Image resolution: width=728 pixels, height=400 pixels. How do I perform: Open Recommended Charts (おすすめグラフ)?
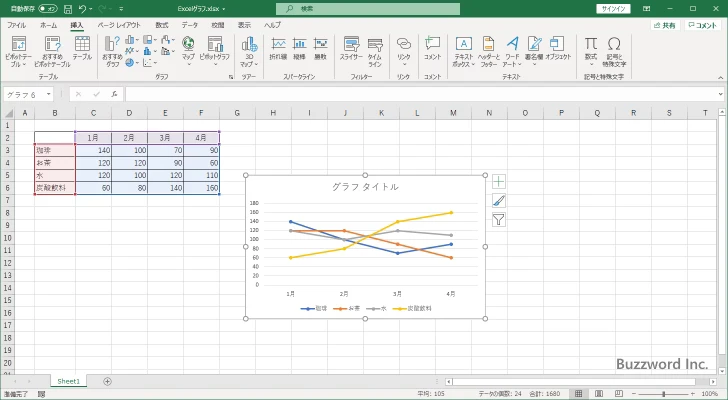112,51
